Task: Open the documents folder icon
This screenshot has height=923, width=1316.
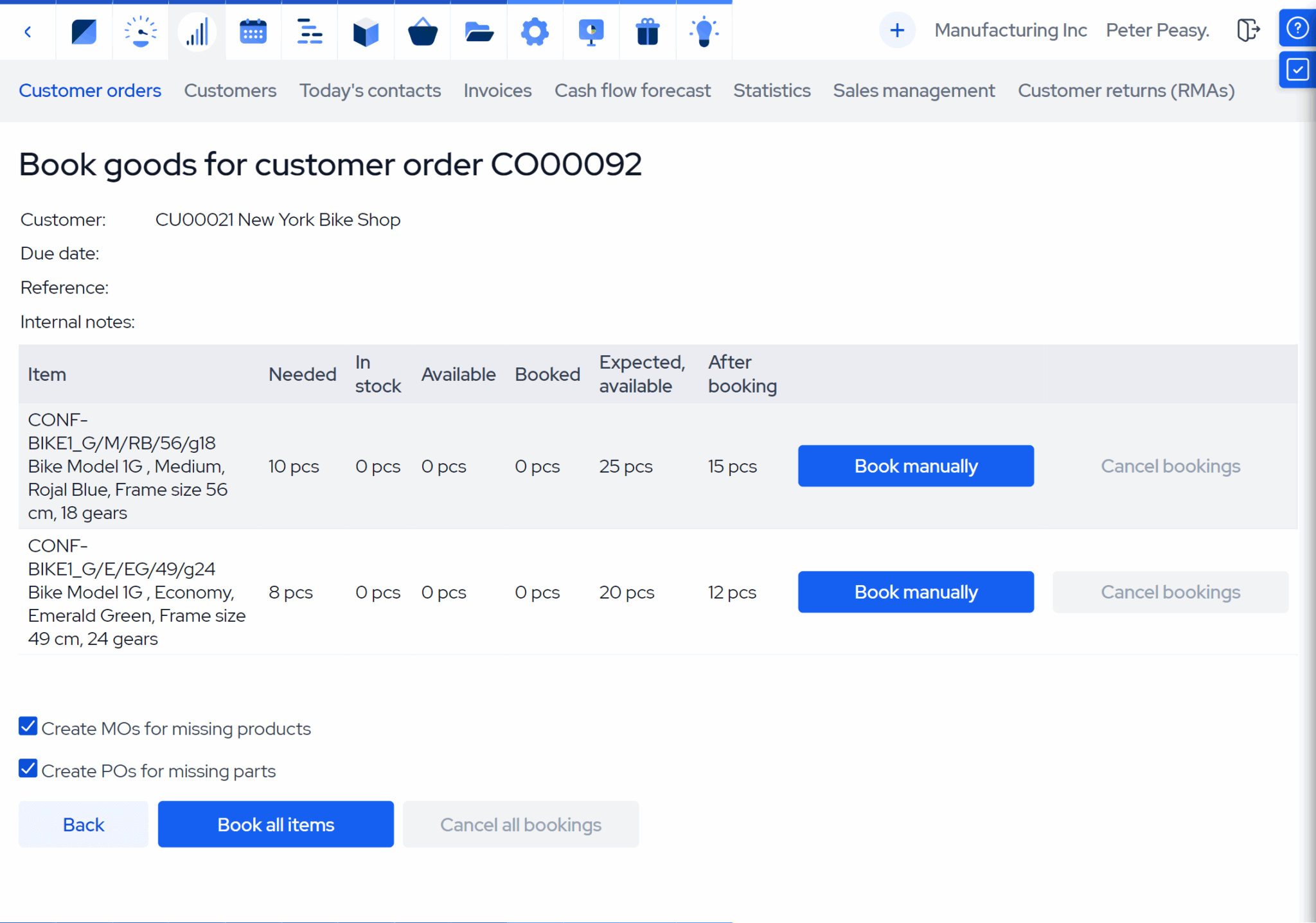Action: coord(478,30)
